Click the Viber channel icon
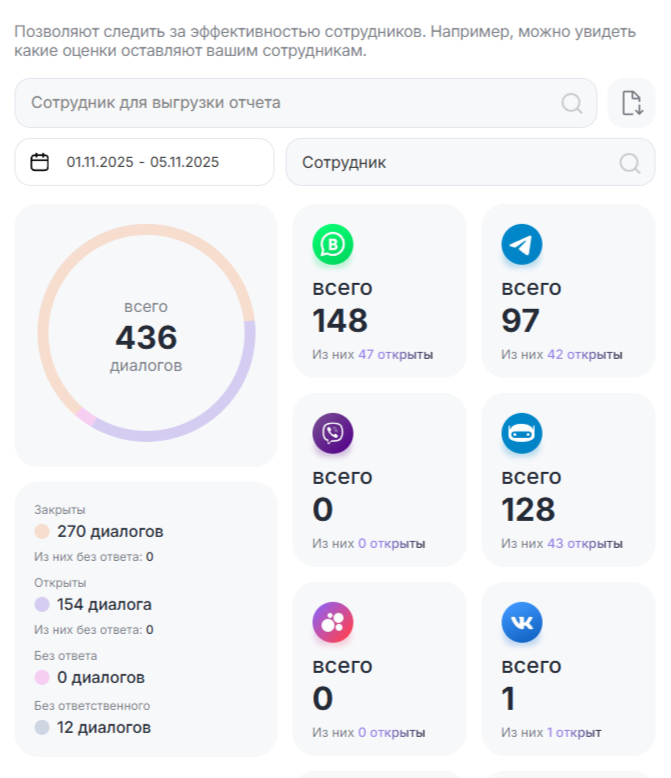Image resolution: width=671 pixels, height=778 pixels. tap(333, 434)
